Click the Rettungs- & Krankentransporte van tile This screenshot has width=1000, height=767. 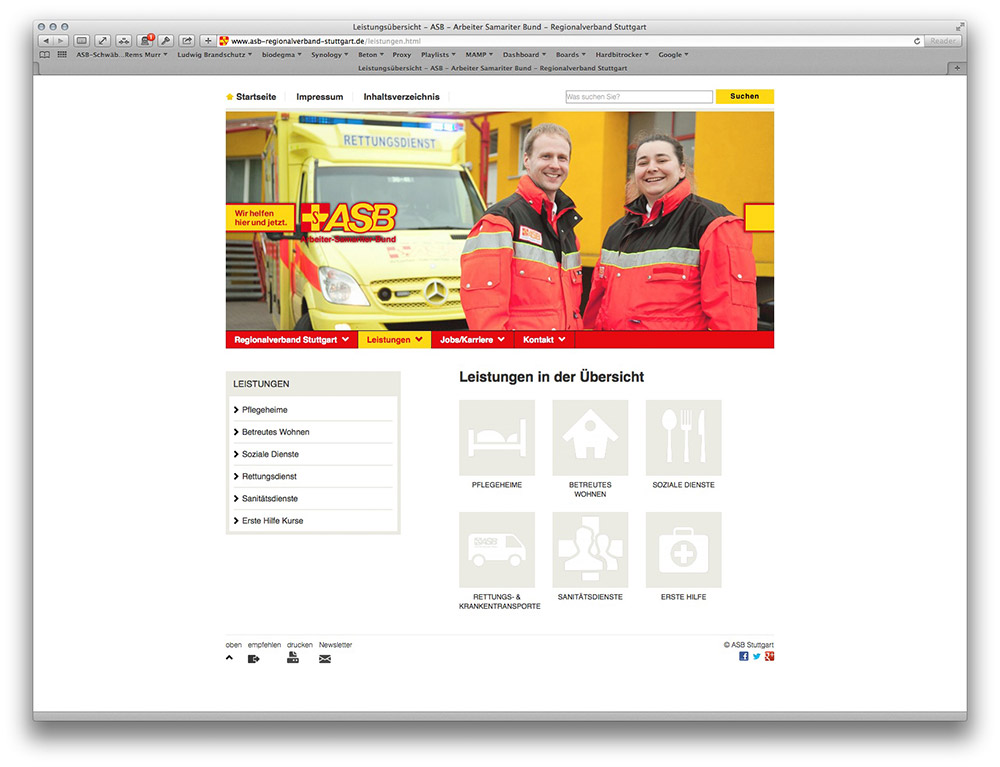click(x=497, y=550)
